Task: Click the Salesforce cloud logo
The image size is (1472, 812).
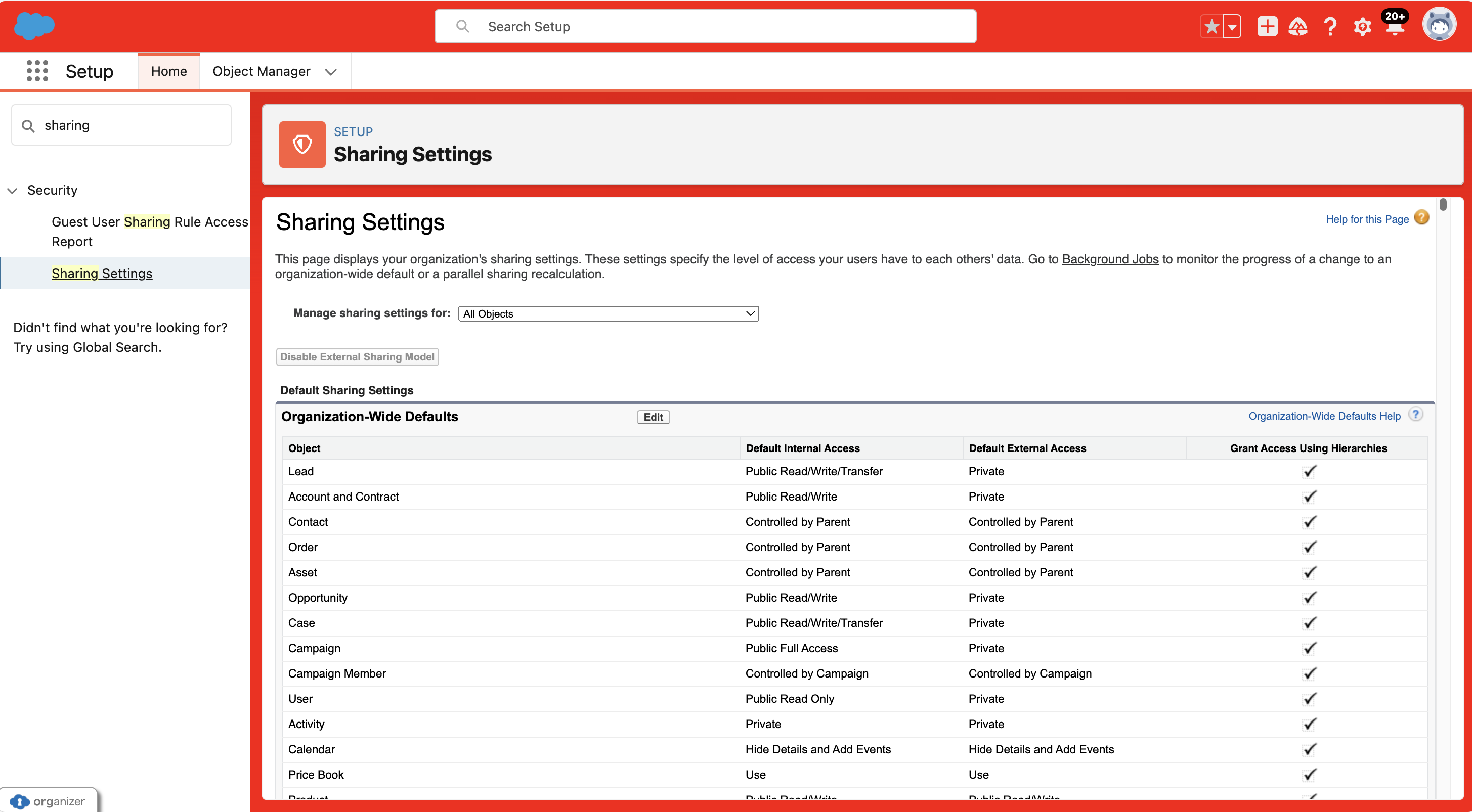Action: (34, 26)
